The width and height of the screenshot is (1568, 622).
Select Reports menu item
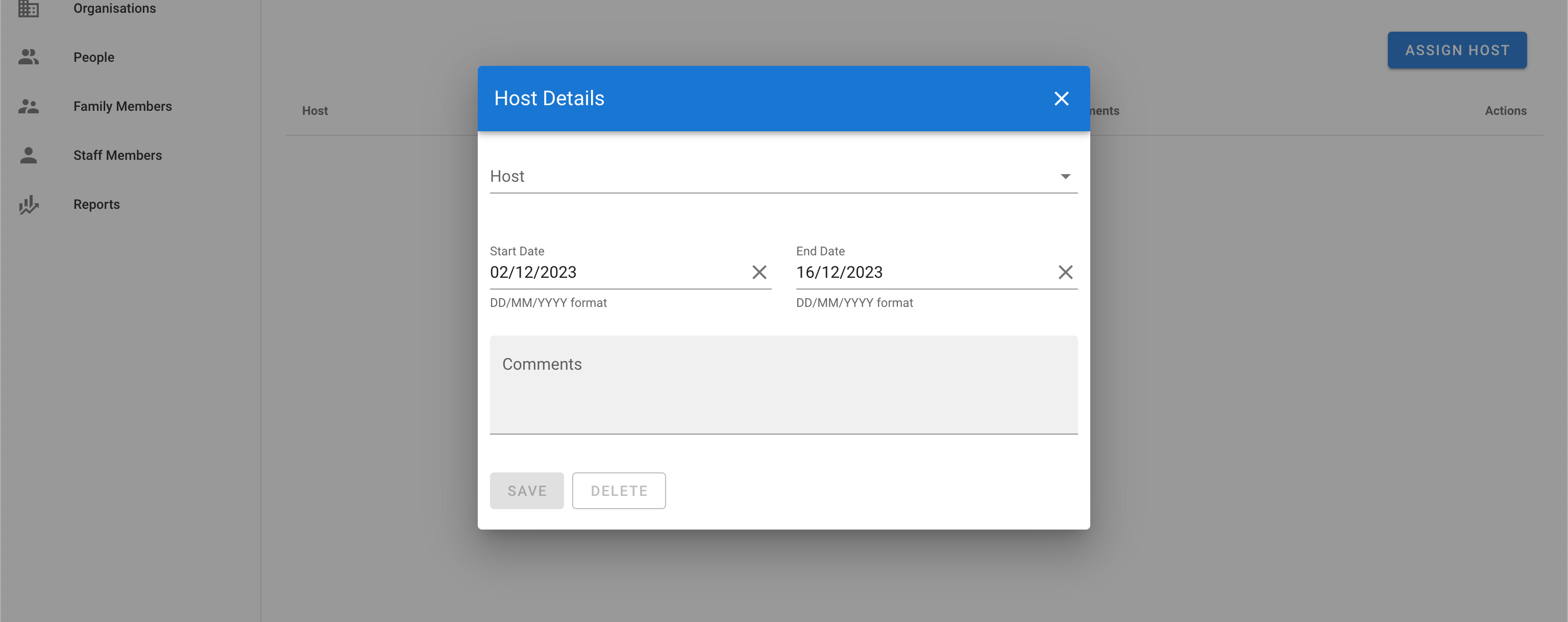click(96, 205)
